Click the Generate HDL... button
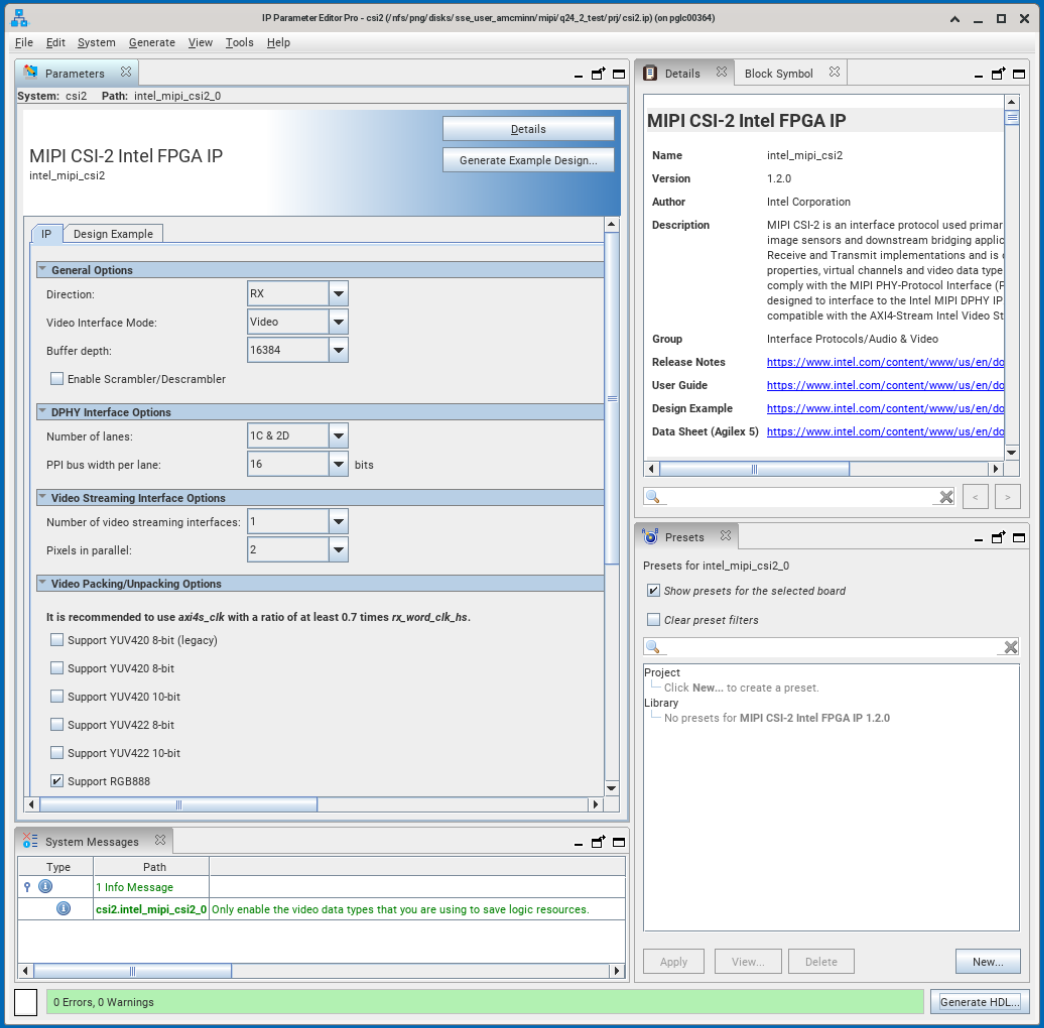The width and height of the screenshot is (1044, 1028). click(x=978, y=1002)
